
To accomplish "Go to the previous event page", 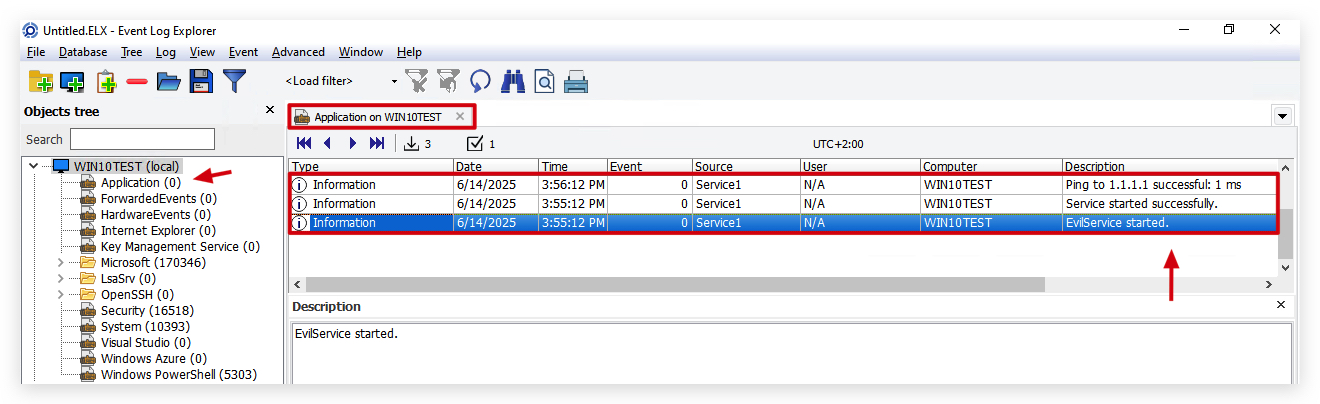I will pos(328,143).
